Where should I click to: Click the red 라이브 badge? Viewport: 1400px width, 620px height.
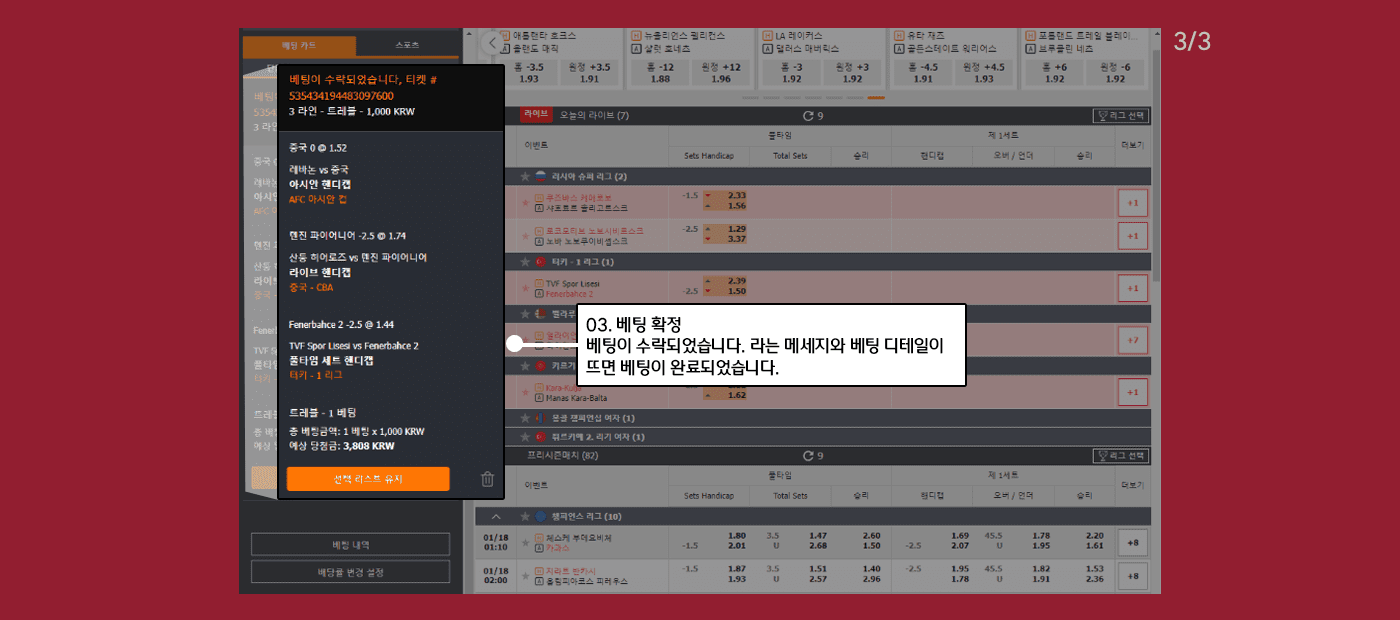coord(536,115)
